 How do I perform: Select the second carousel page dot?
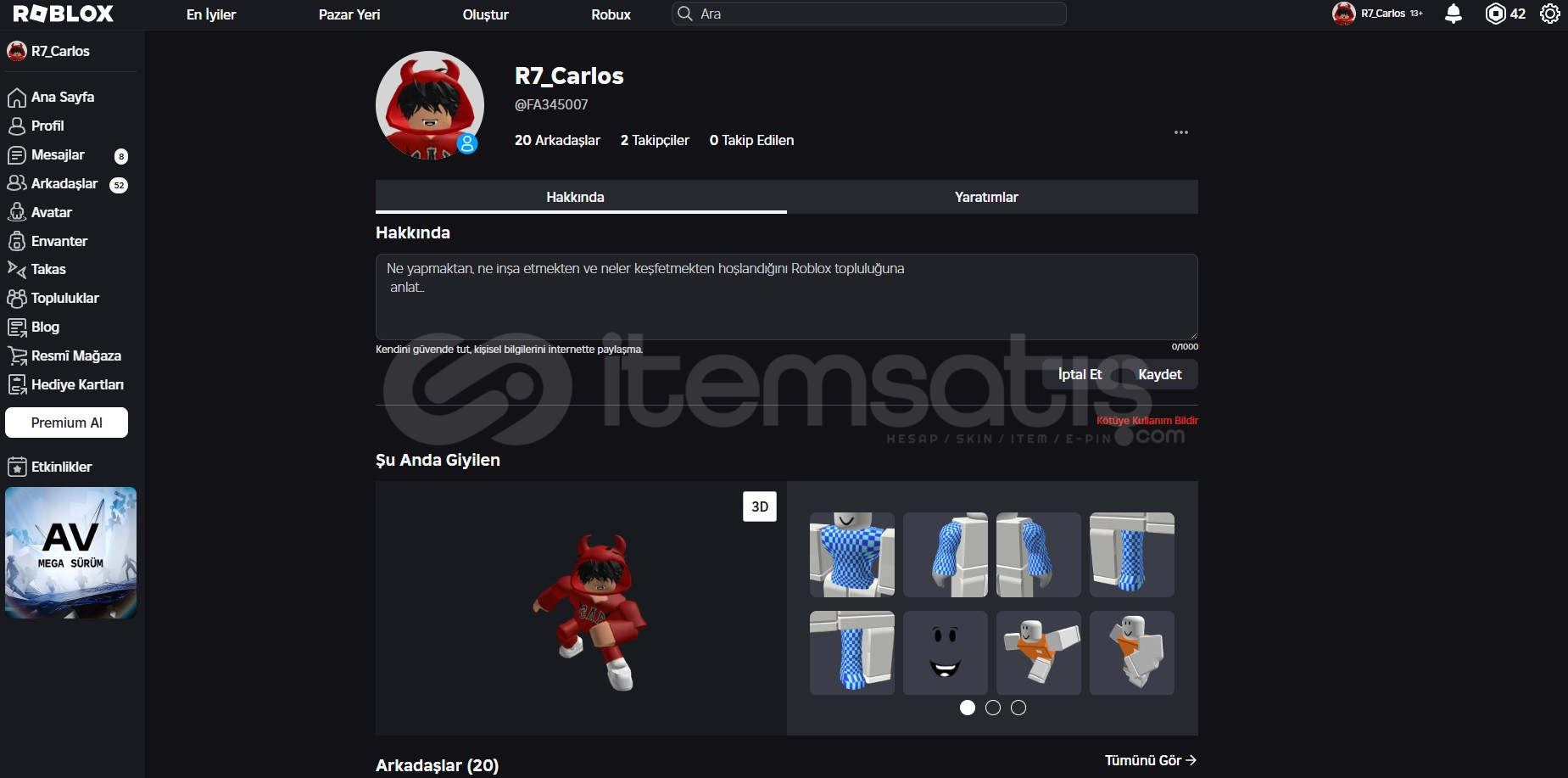pyautogui.click(x=993, y=708)
